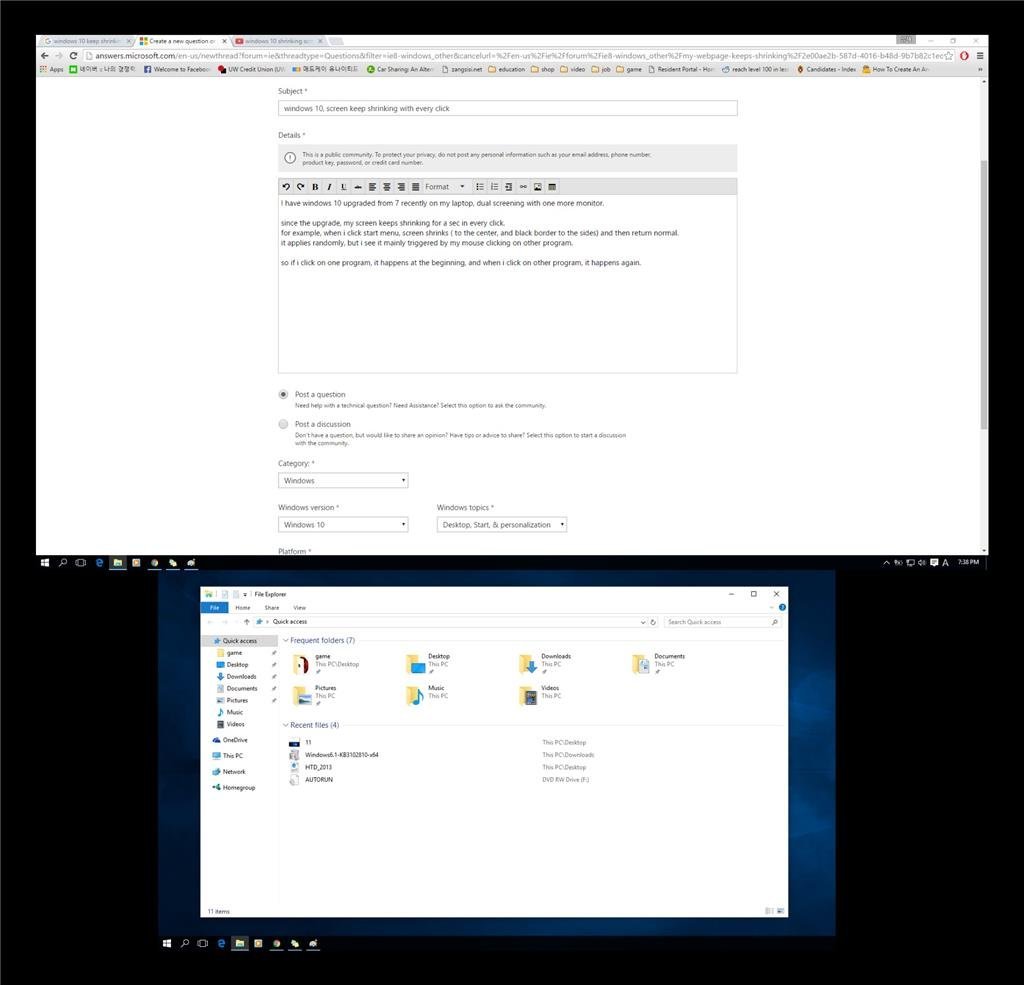Align text right in the editor

(x=401, y=187)
